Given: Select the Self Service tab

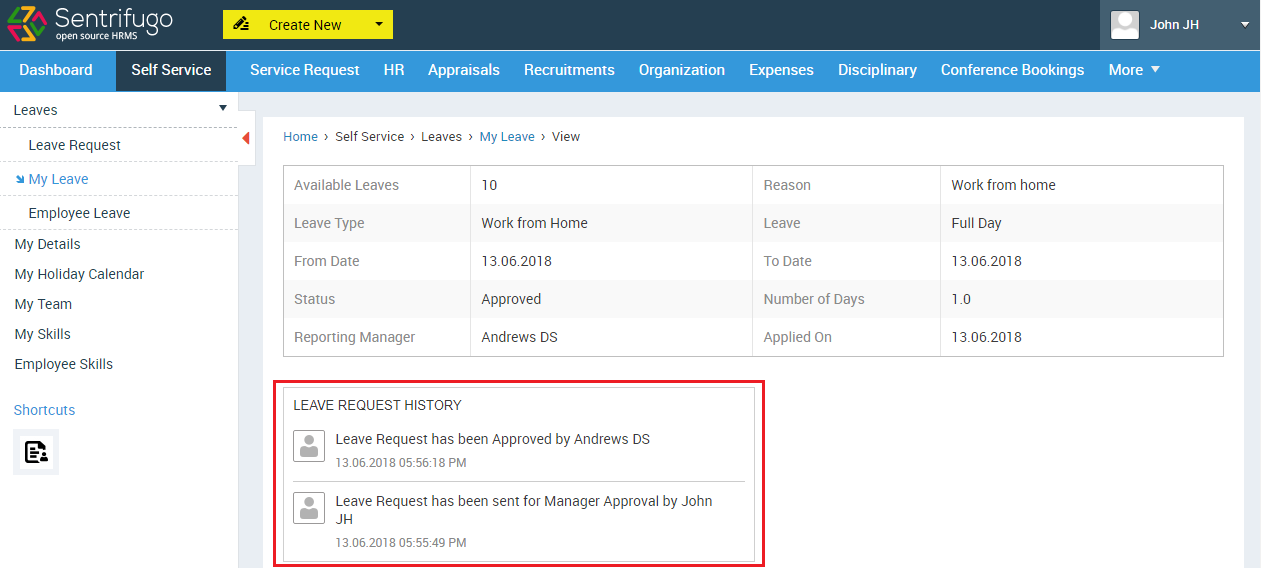Looking at the screenshot, I should [171, 70].
